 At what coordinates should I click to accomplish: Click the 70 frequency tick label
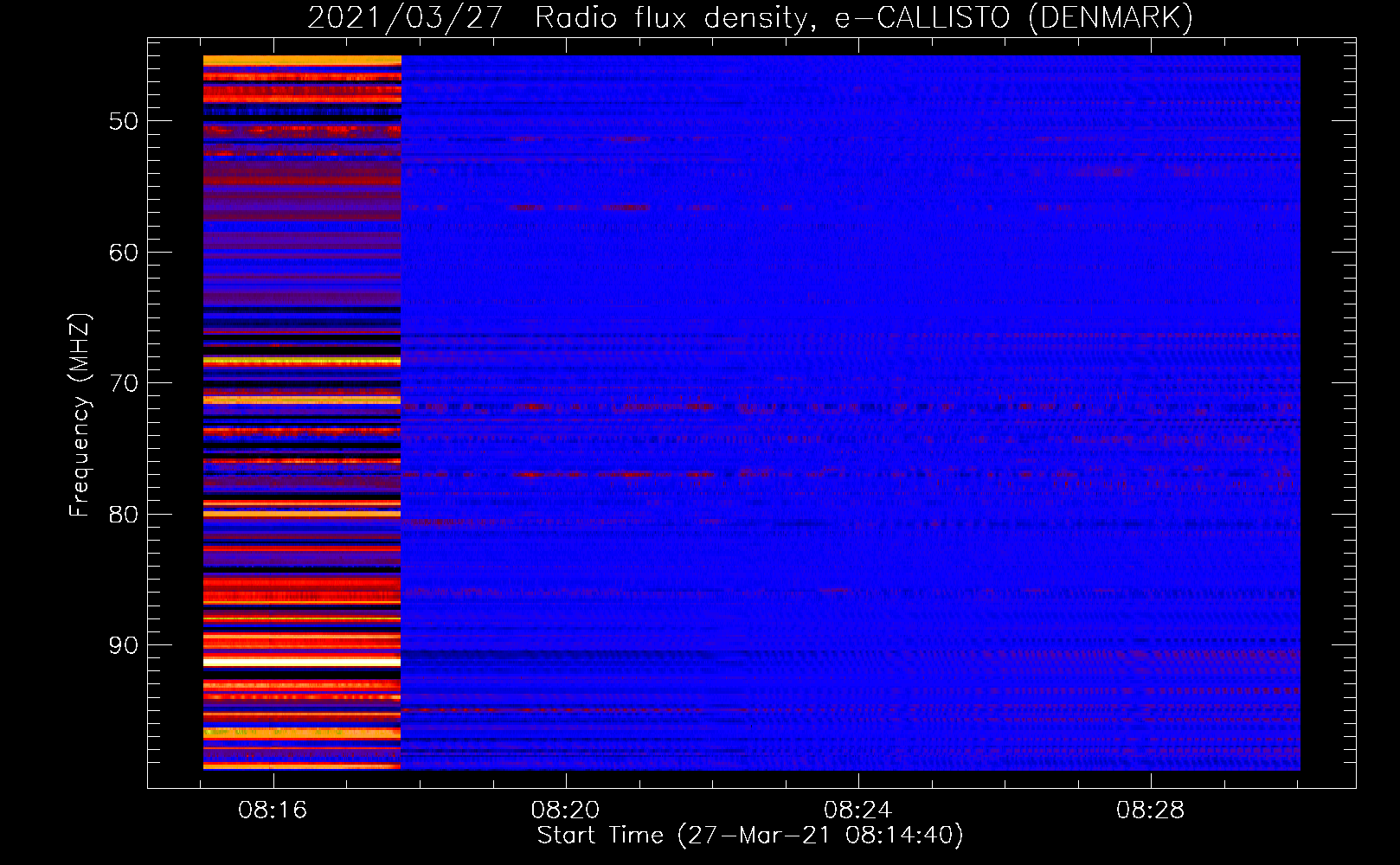pos(124,383)
